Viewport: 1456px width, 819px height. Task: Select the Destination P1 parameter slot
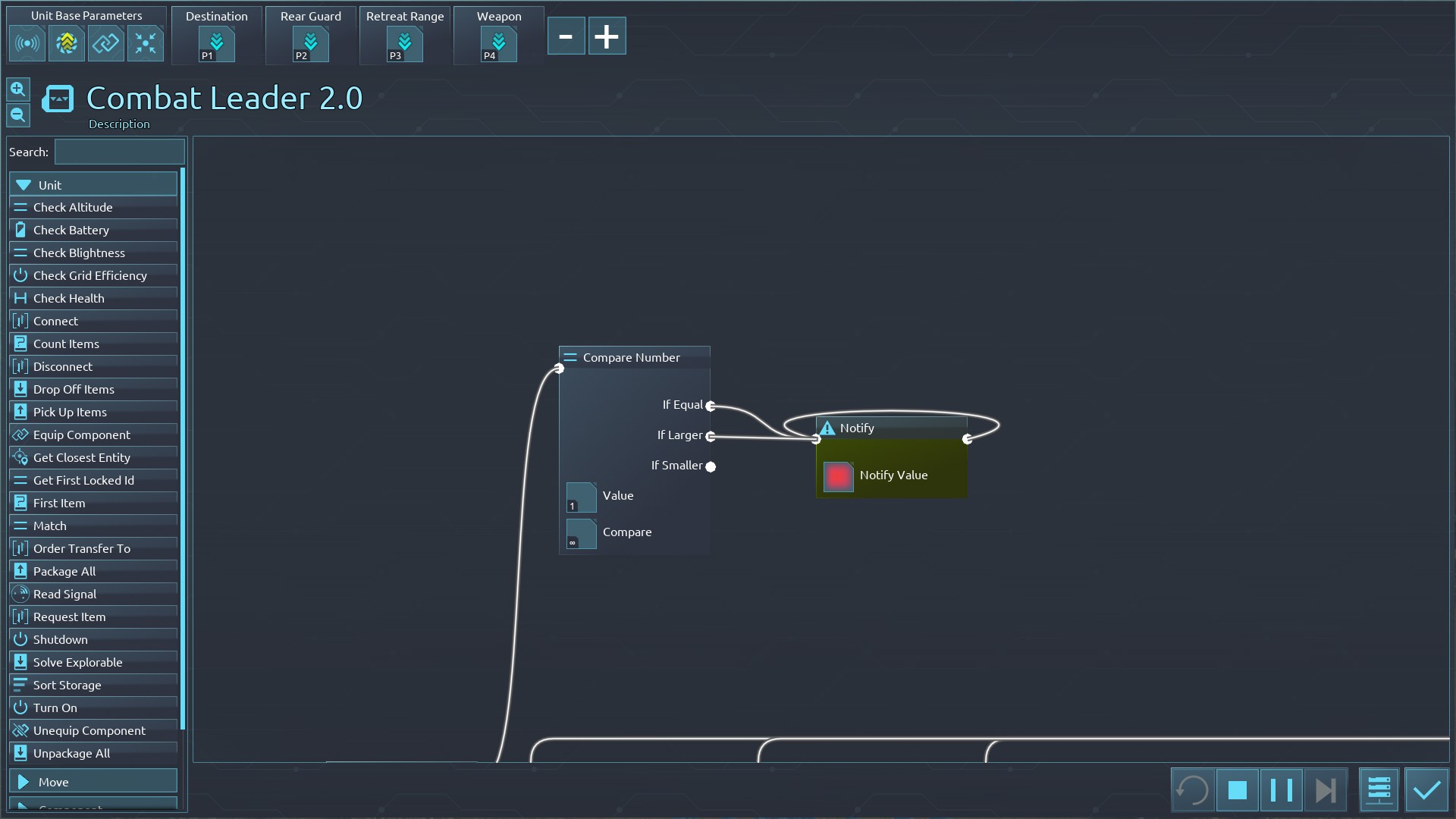click(x=217, y=45)
